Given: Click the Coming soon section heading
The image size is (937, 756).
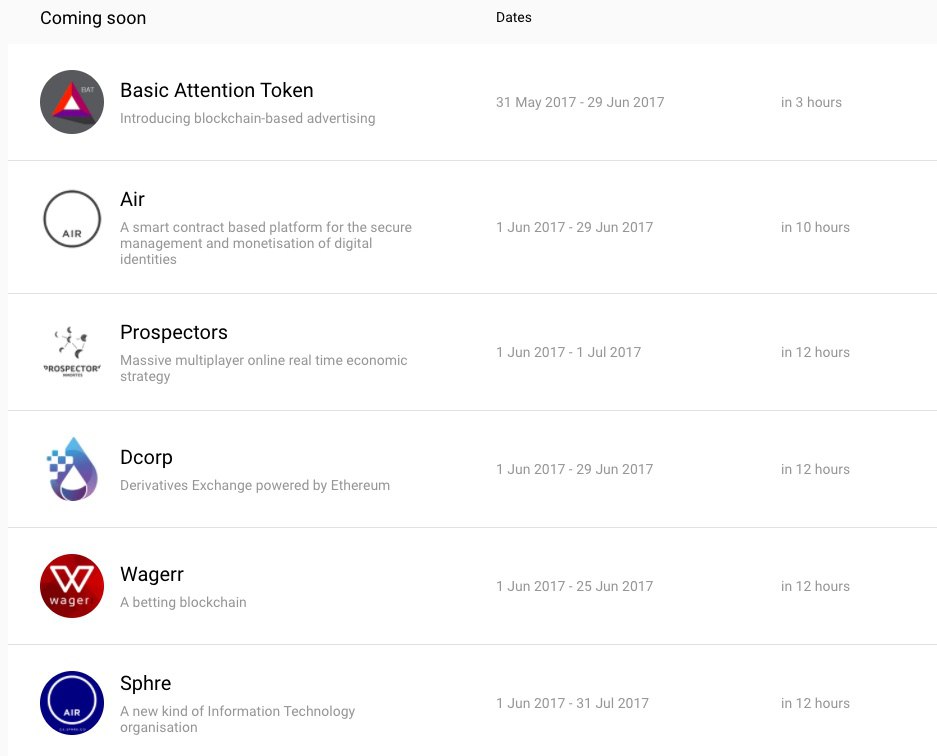Looking at the screenshot, I should click(x=93, y=18).
